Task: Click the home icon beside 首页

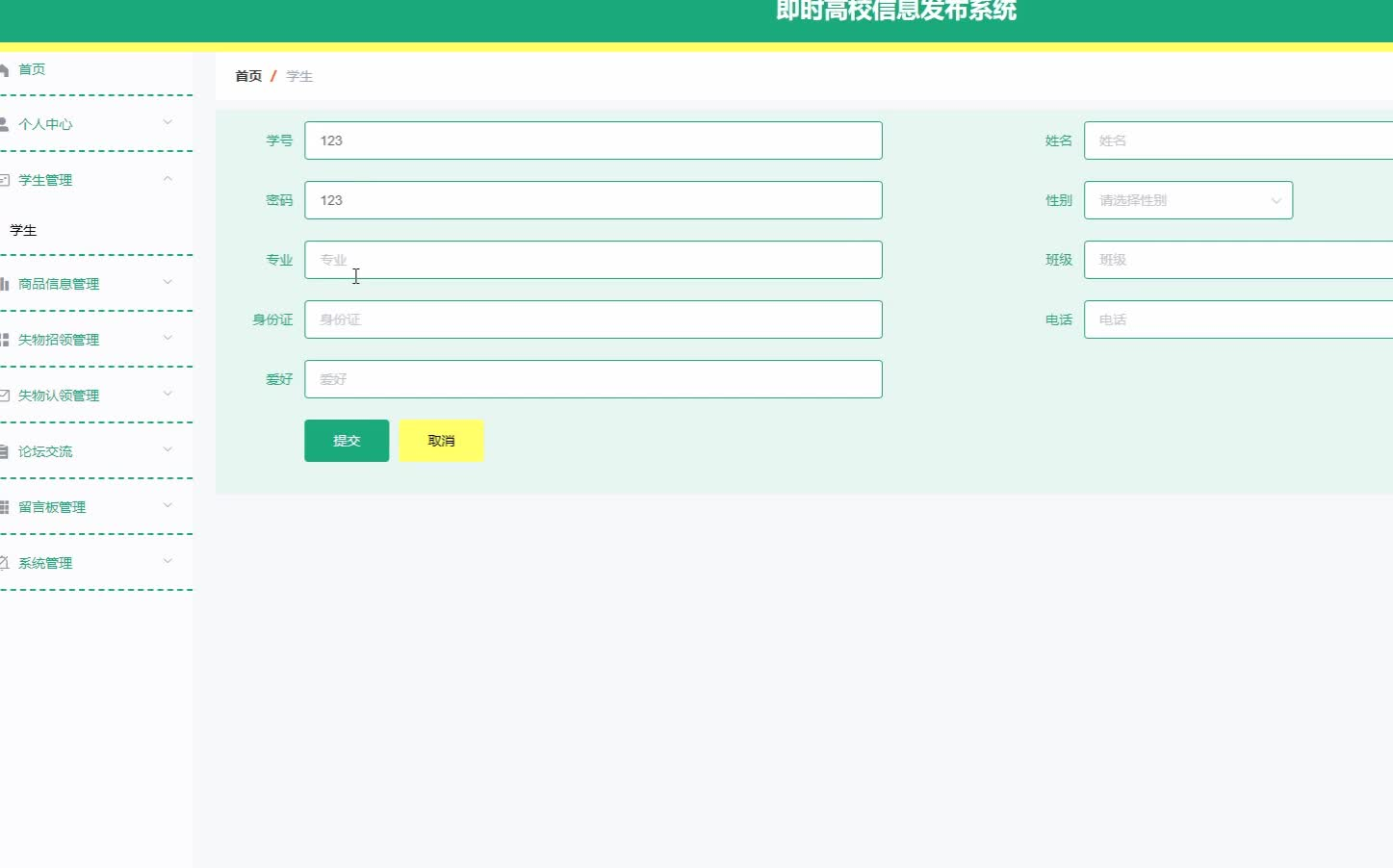Action: [x=6, y=68]
